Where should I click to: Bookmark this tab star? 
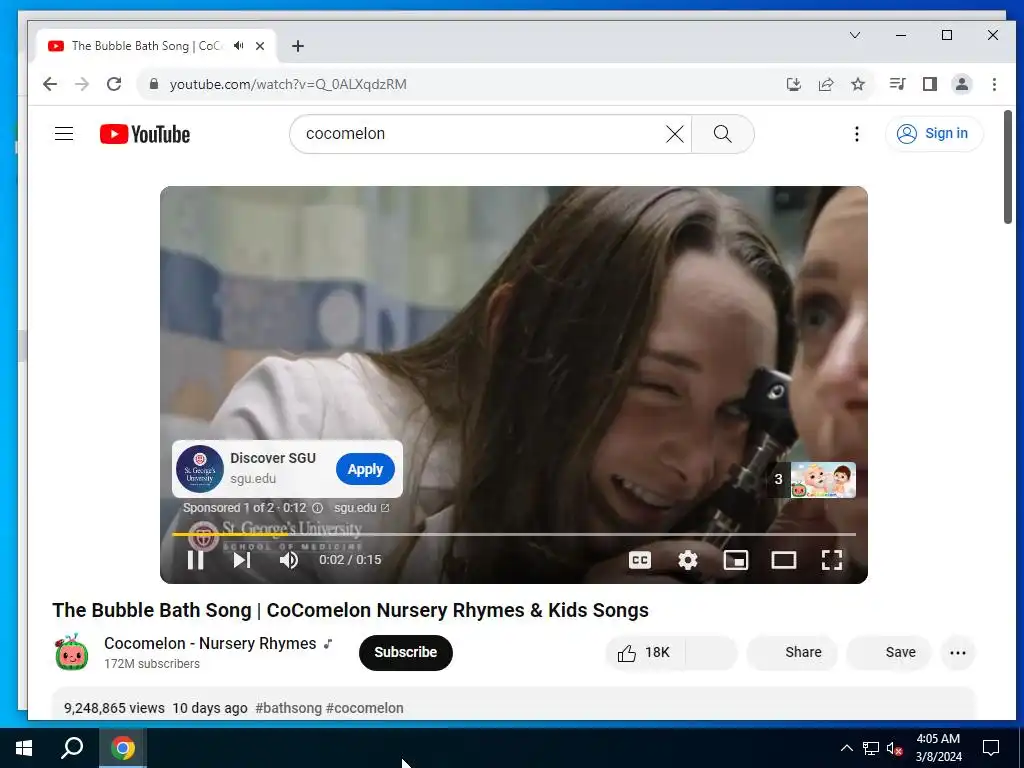858,84
